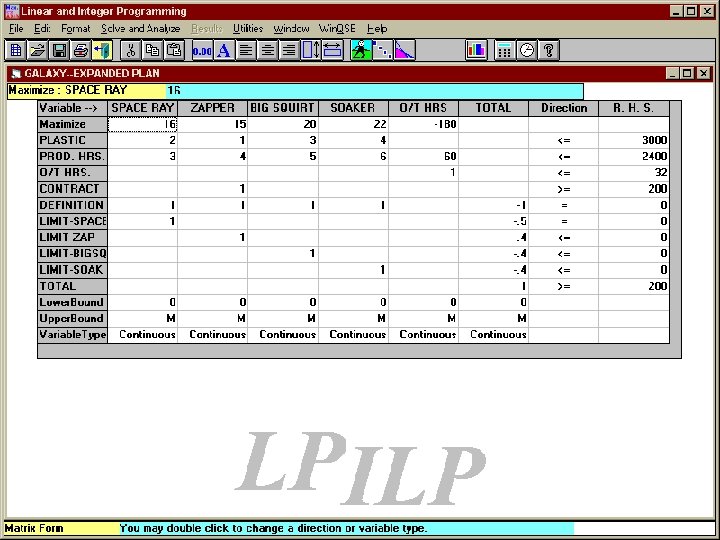
Task: Select the LIMIT ZAP row label
Action: pos(73,237)
